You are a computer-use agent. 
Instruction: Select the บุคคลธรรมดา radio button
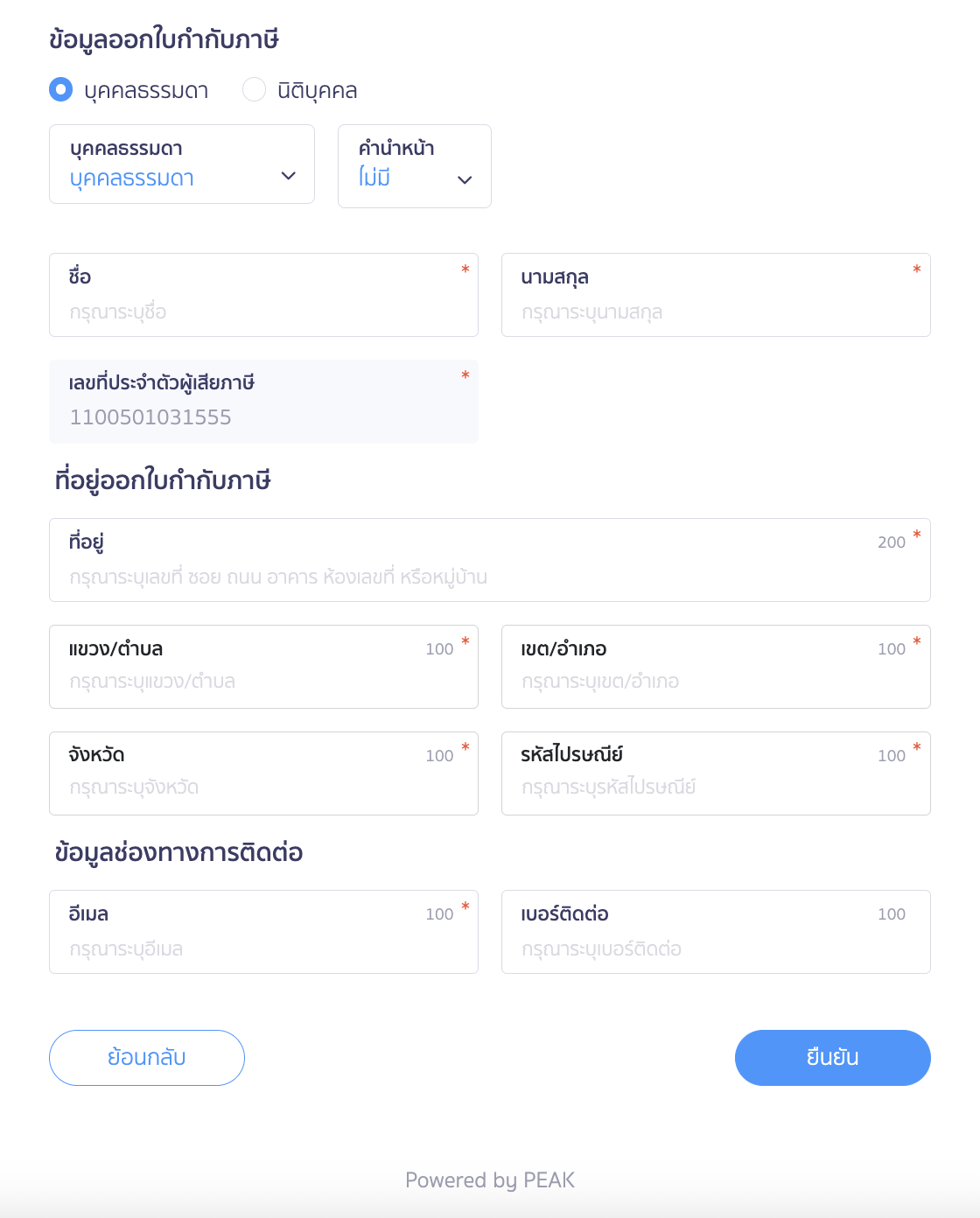pyautogui.click(x=60, y=89)
